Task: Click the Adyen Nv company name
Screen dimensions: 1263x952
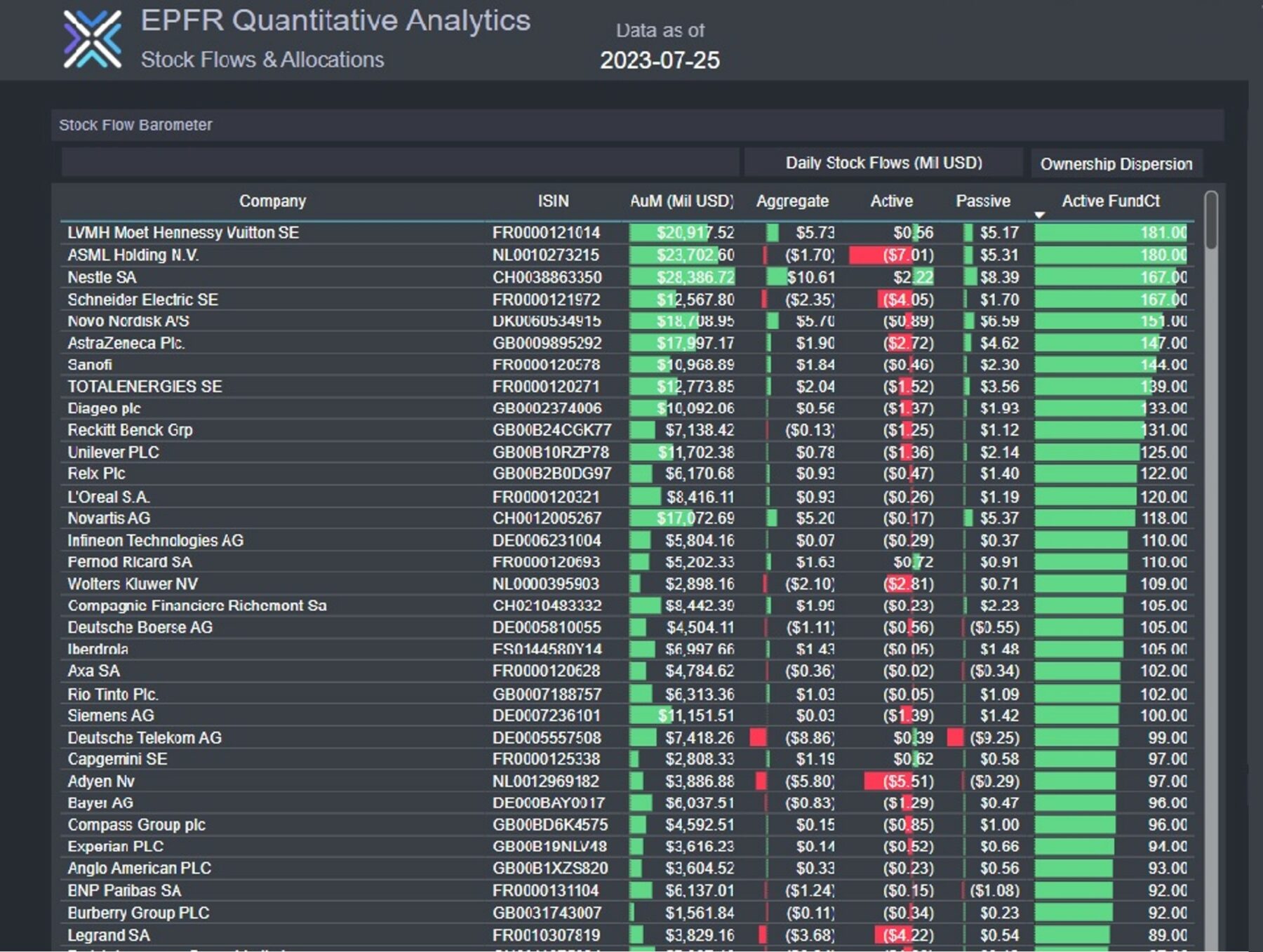Action: pos(100,782)
